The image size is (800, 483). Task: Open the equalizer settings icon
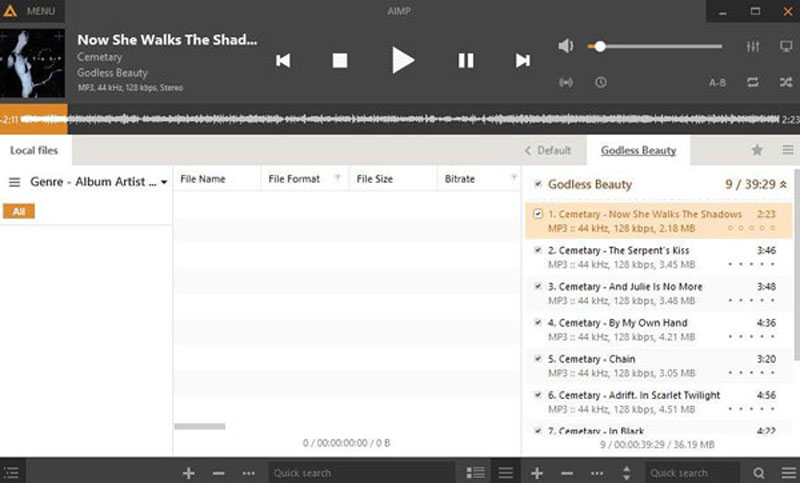(x=753, y=46)
